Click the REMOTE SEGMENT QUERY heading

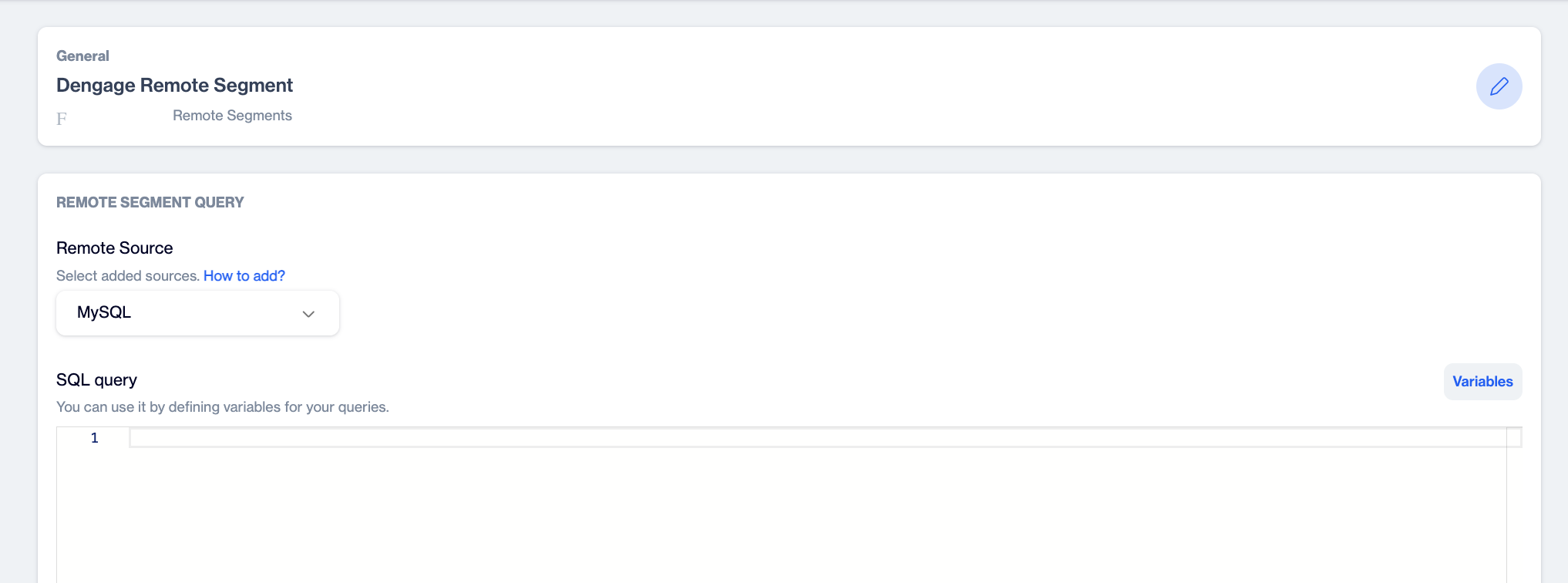(x=150, y=203)
